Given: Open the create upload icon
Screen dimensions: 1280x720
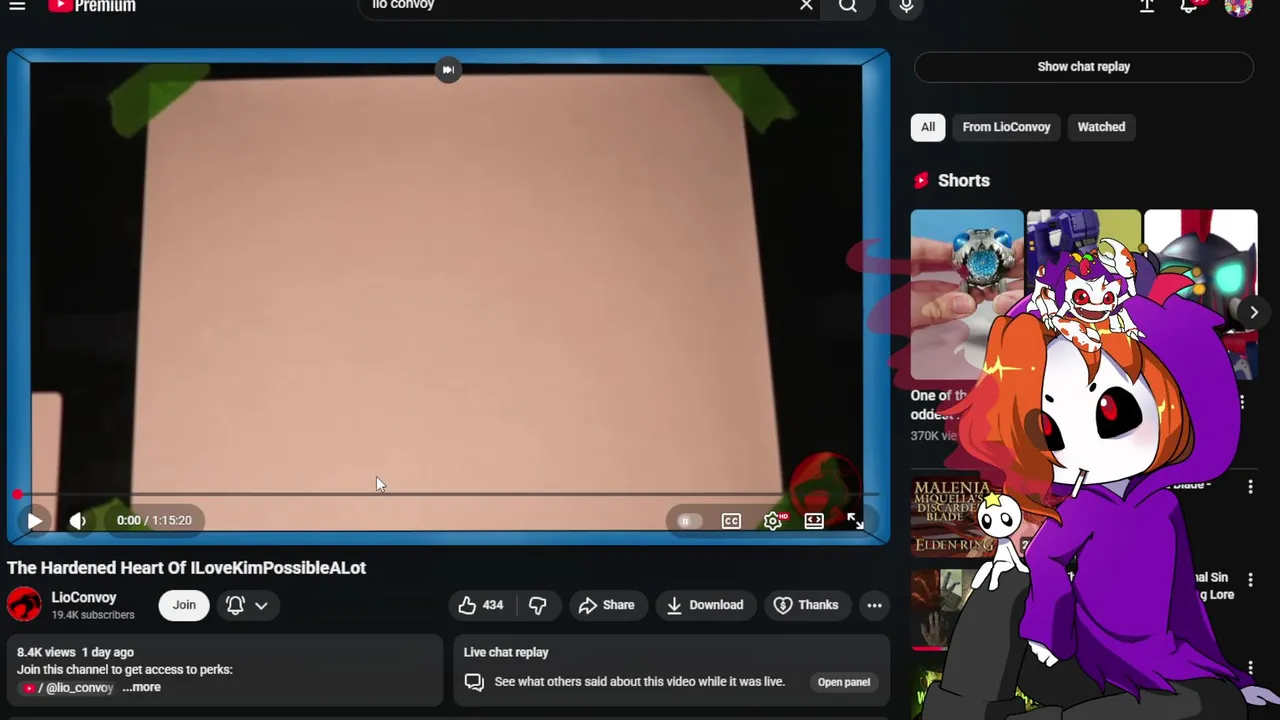Looking at the screenshot, I should click(x=1147, y=6).
